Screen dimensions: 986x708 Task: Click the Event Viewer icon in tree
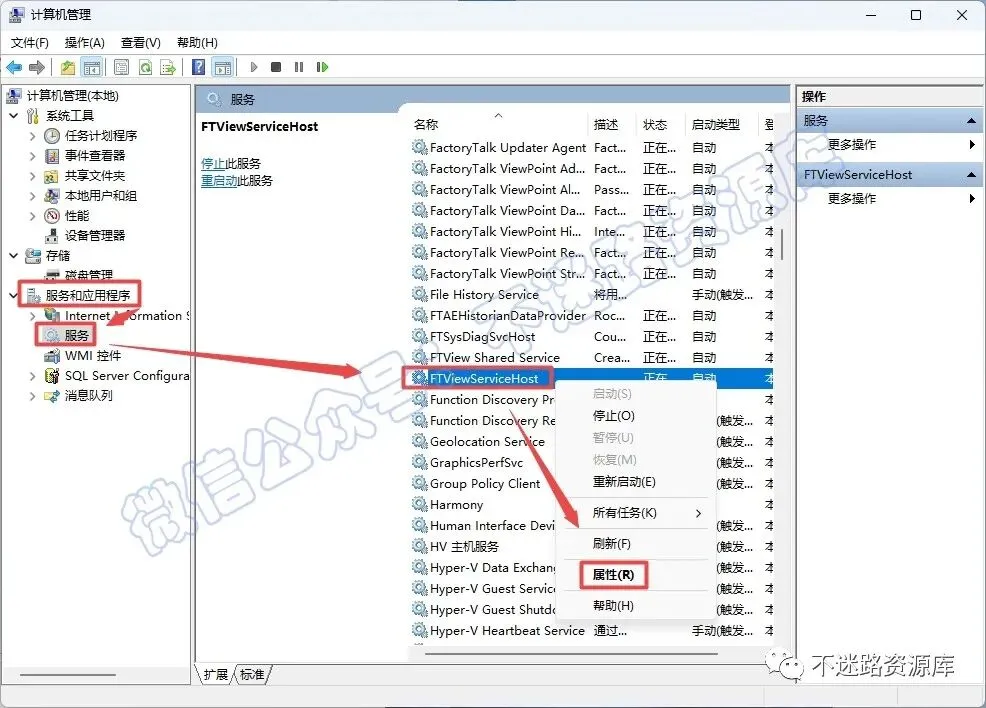tap(52, 156)
